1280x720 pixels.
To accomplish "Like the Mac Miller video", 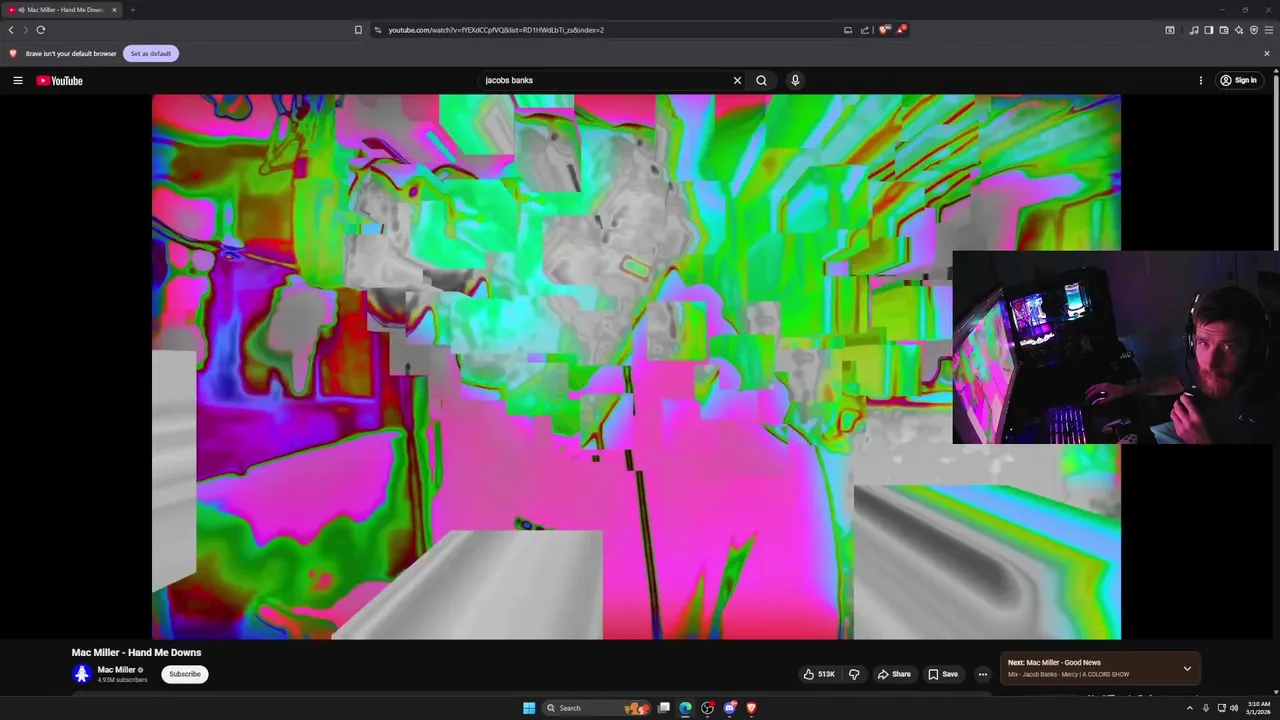I will tap(819, 674).
